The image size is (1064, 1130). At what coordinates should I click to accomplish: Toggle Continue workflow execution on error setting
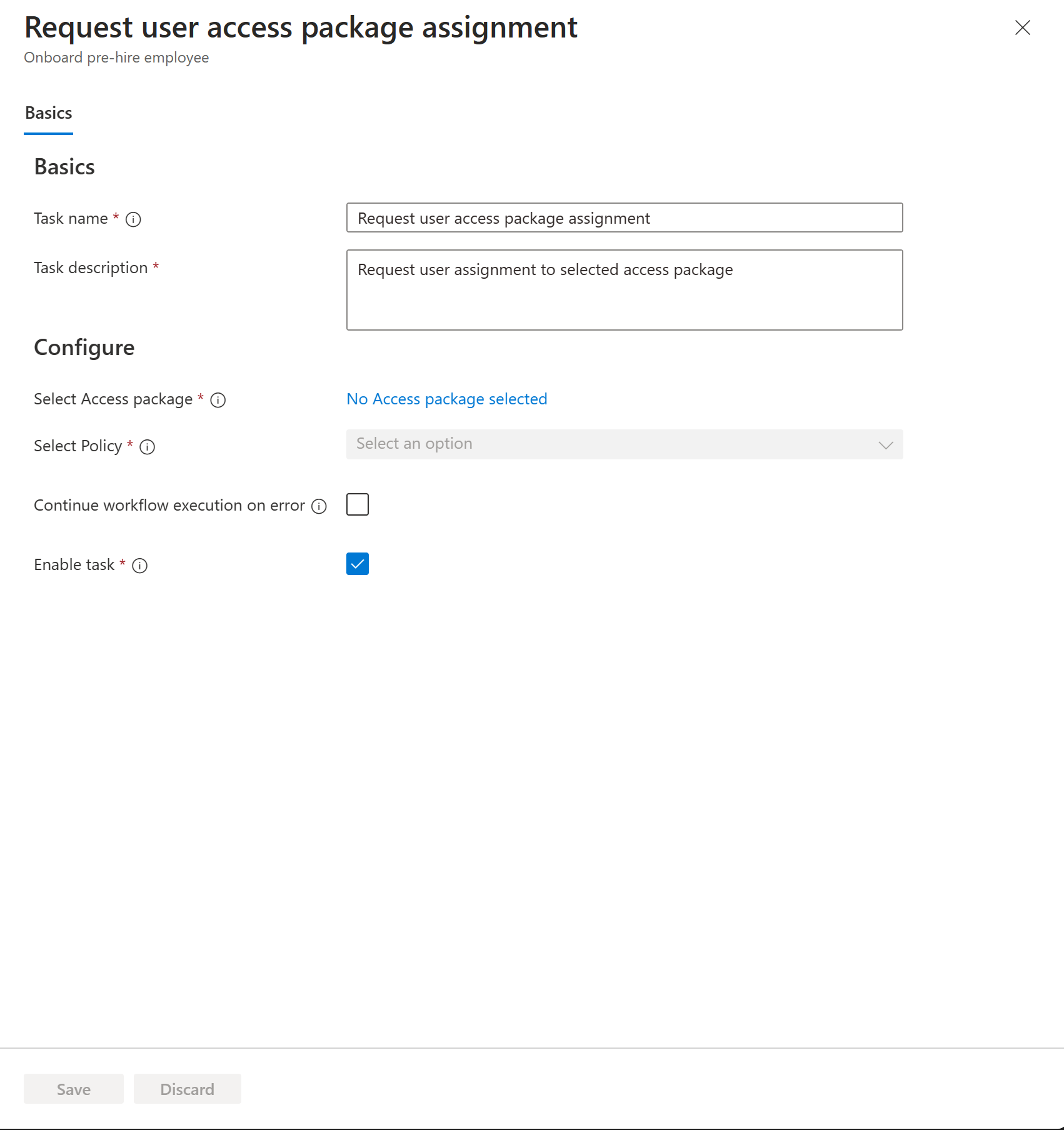point(357,504)
